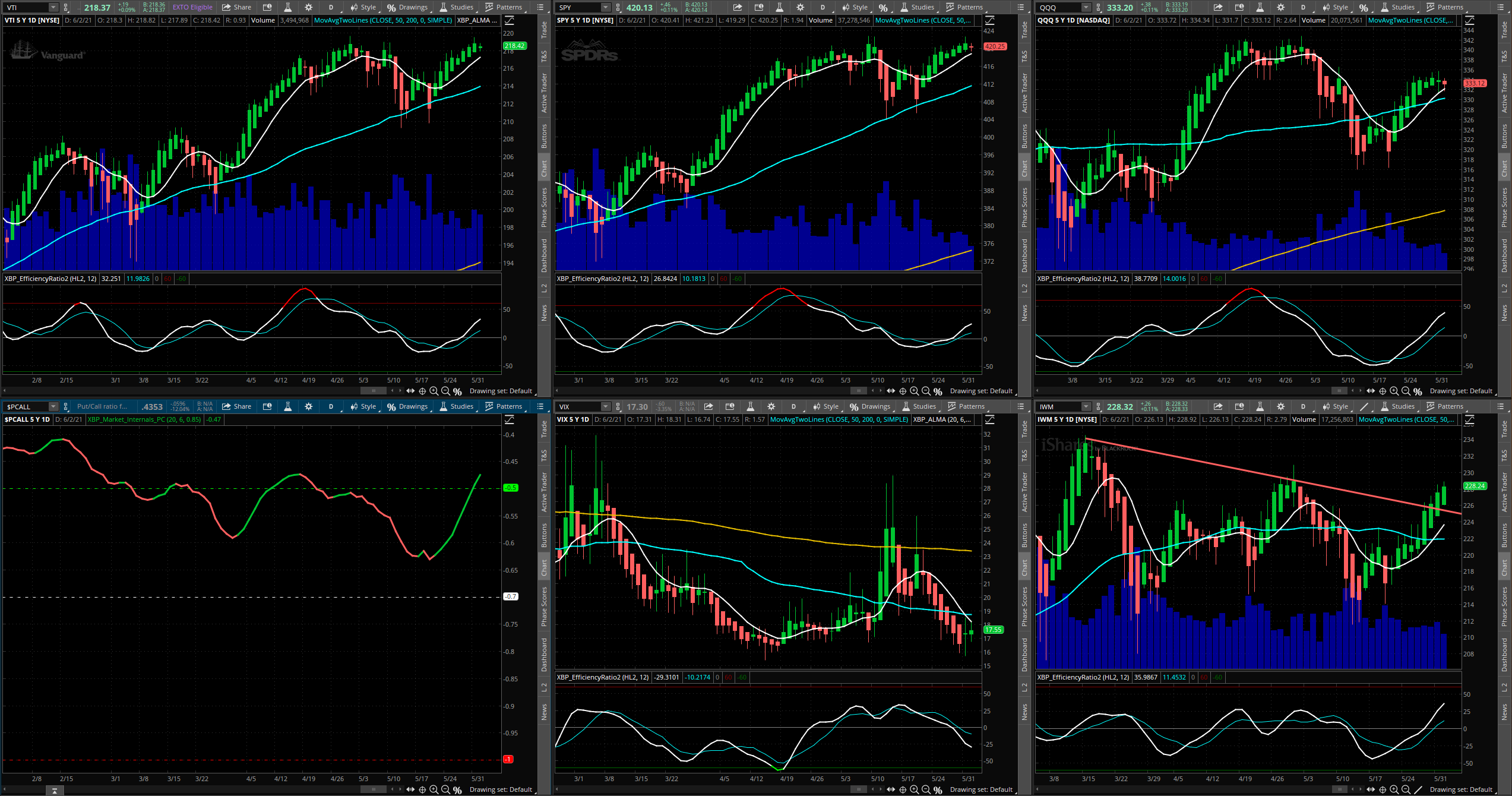Open chart settings gear in VTI panel
1512x796 pixels.
tap(308, 7)
